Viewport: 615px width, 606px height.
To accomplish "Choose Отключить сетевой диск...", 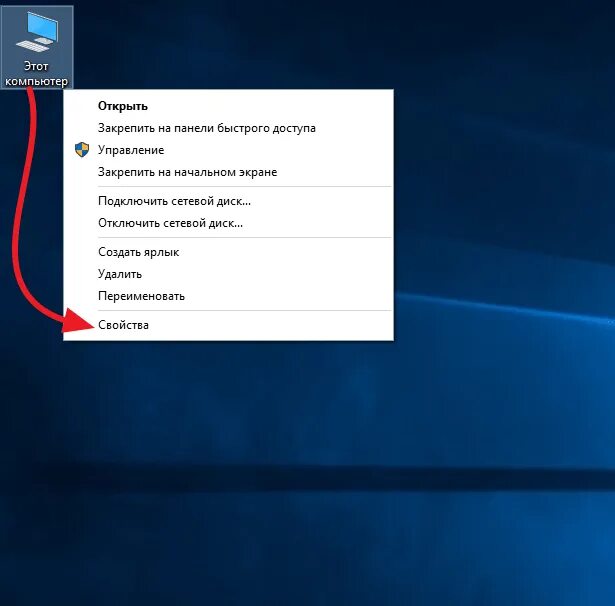I will [x=228, y=223].
